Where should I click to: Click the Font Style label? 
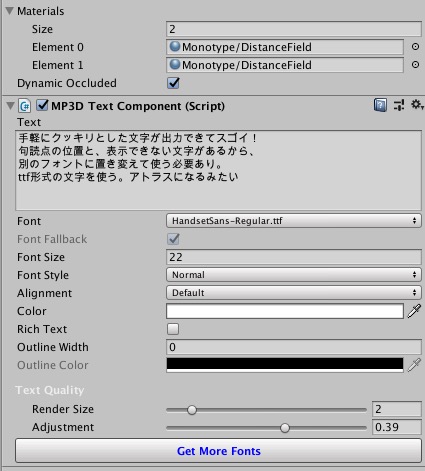click(43, 275)
